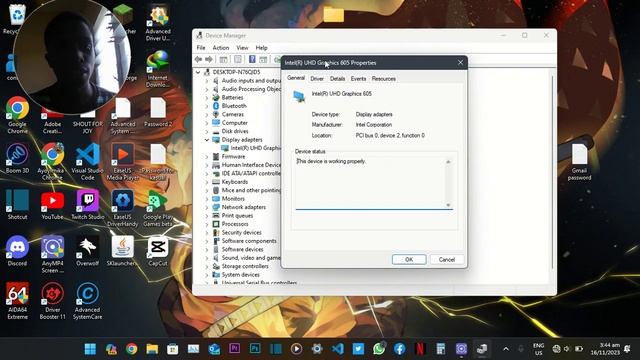Open Driver Booster 11 desktop icon
This screenshot has height=360, width=640.
point(52,301)
